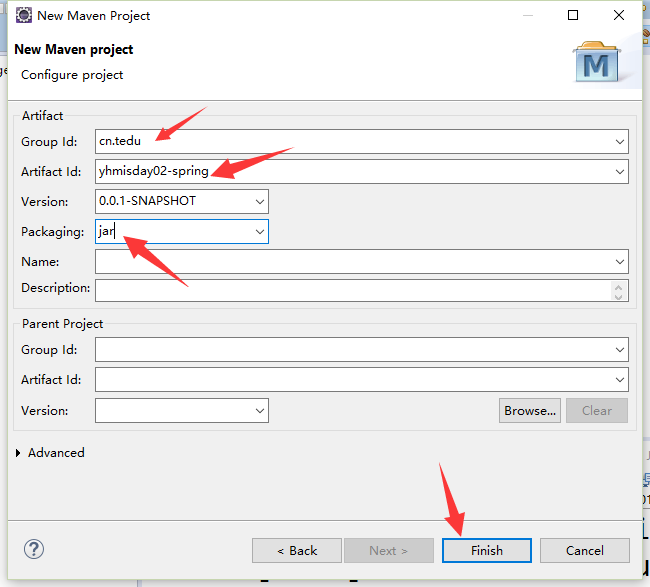The image size is (650, 587).
Task: Click the Group Id field containing cn.tedu
Action: [361, 142]
